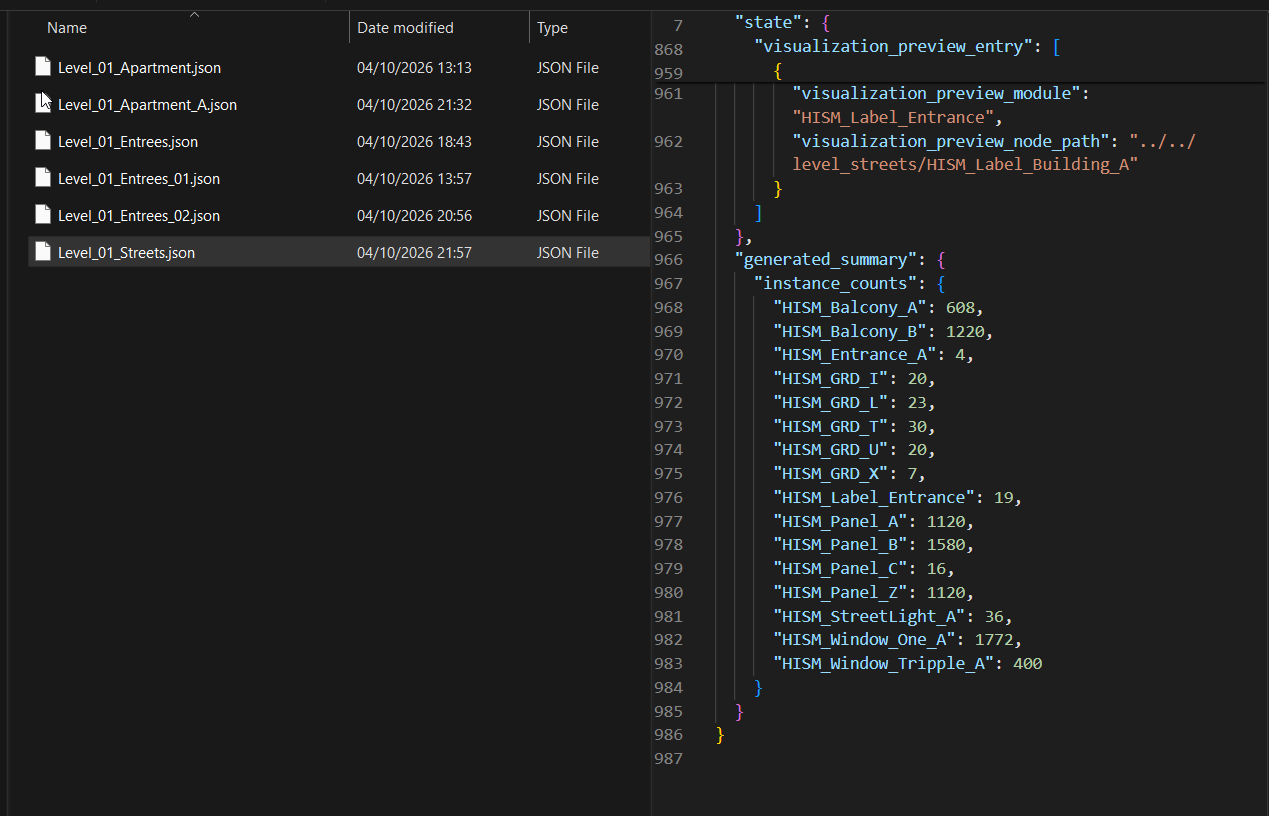Image resolution: width=1269 pixels, height=816 pixels.
Task: Click the date 04/10/2026 21:32
Action: pyautogui.click(x=414, y=105)
